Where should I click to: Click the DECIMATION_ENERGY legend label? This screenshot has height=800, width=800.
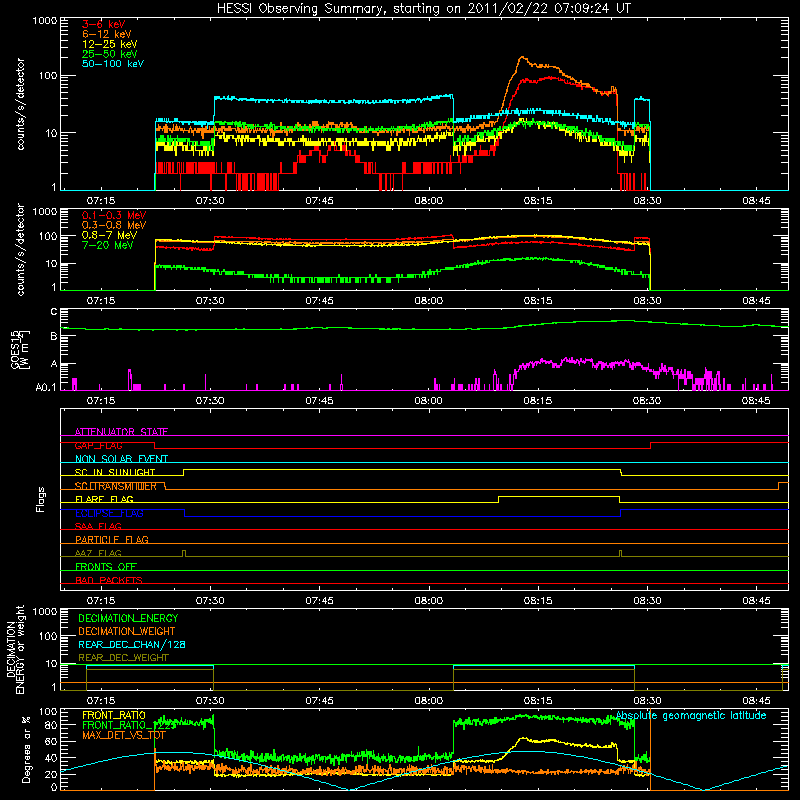pos(128,618)
